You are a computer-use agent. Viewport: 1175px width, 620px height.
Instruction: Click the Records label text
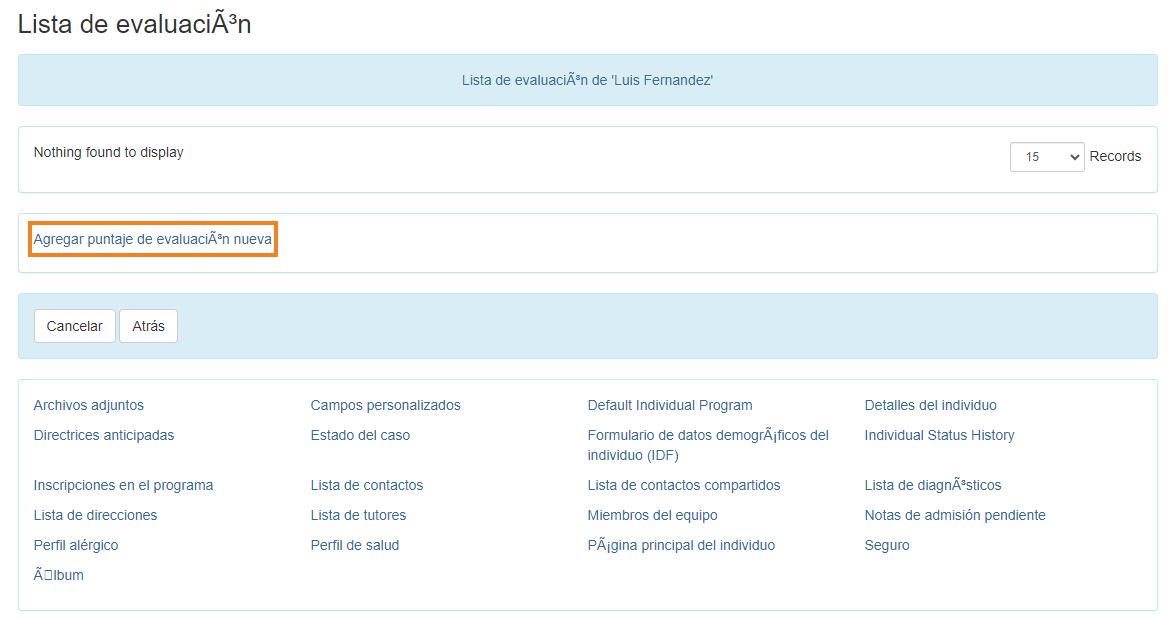pos(1115,156)
